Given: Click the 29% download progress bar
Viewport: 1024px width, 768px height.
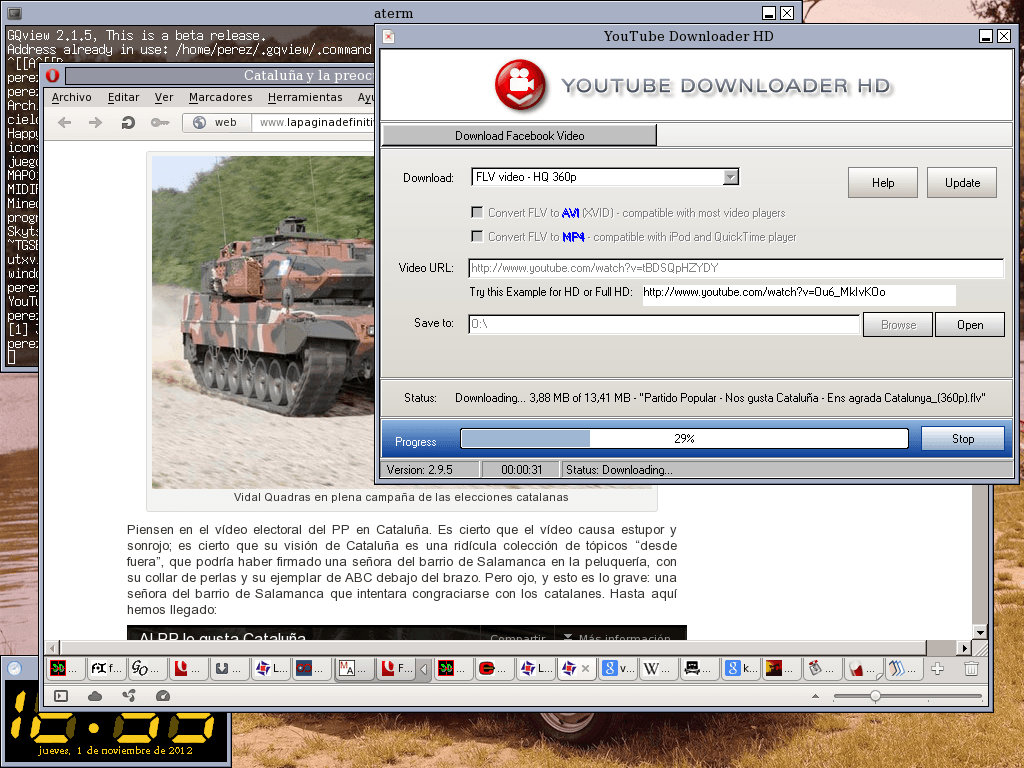Looking at the screenshot, I should (684, 439).
